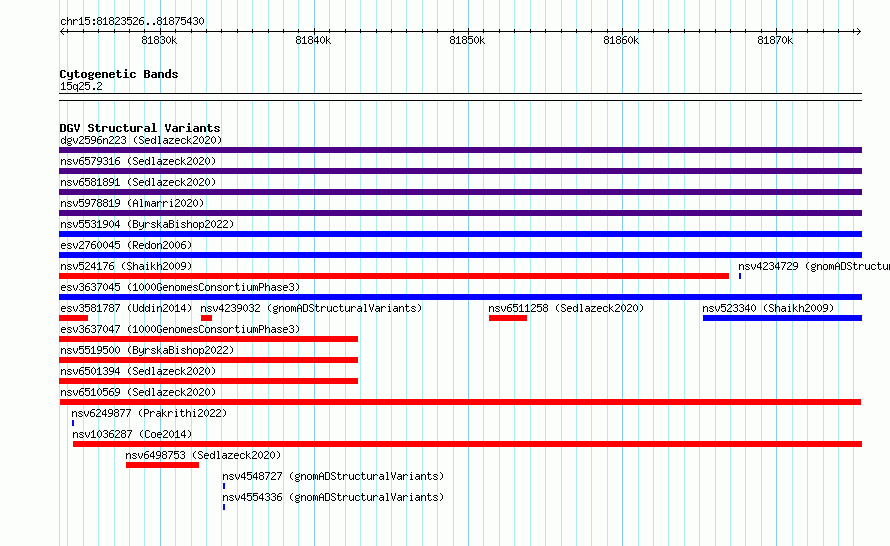Screen dimensions: 890x546
Task: Click the tiny blue mark under nsv4554336
Action: [x=224, y=507]
